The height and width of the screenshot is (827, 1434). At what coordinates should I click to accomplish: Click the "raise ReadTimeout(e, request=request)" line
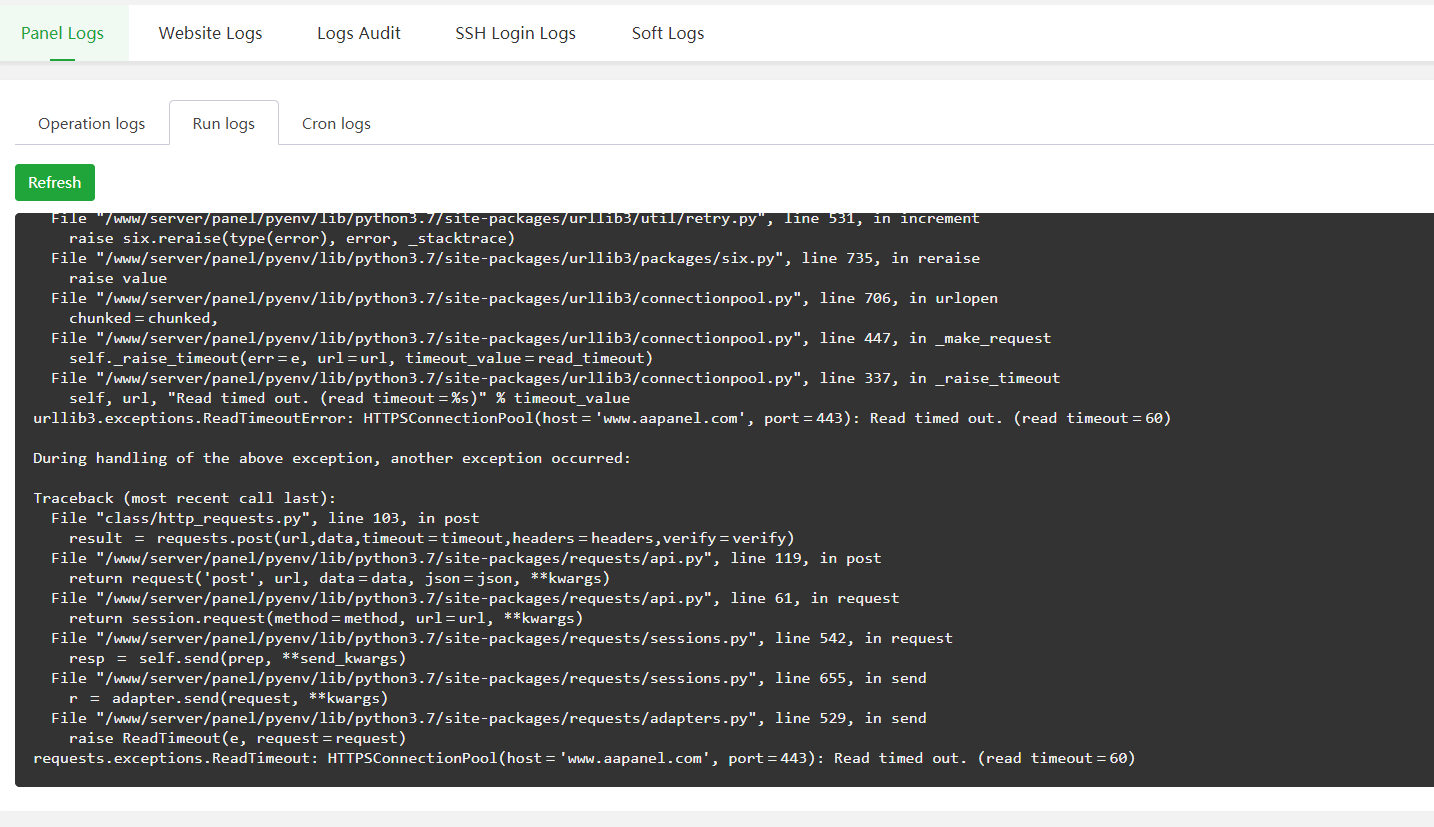pos(237,738)
